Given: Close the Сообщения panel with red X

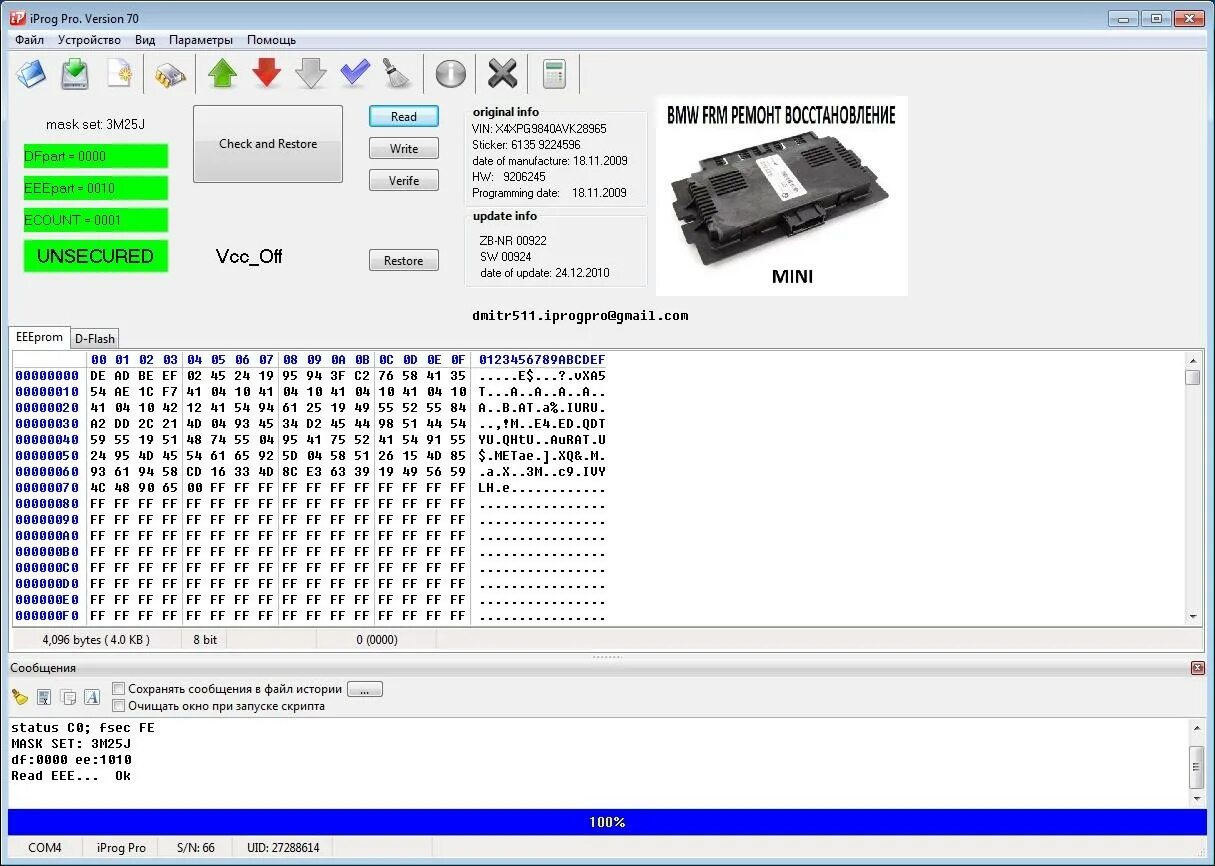Looking at the screenshot, I should click(x=1197, y=667).
